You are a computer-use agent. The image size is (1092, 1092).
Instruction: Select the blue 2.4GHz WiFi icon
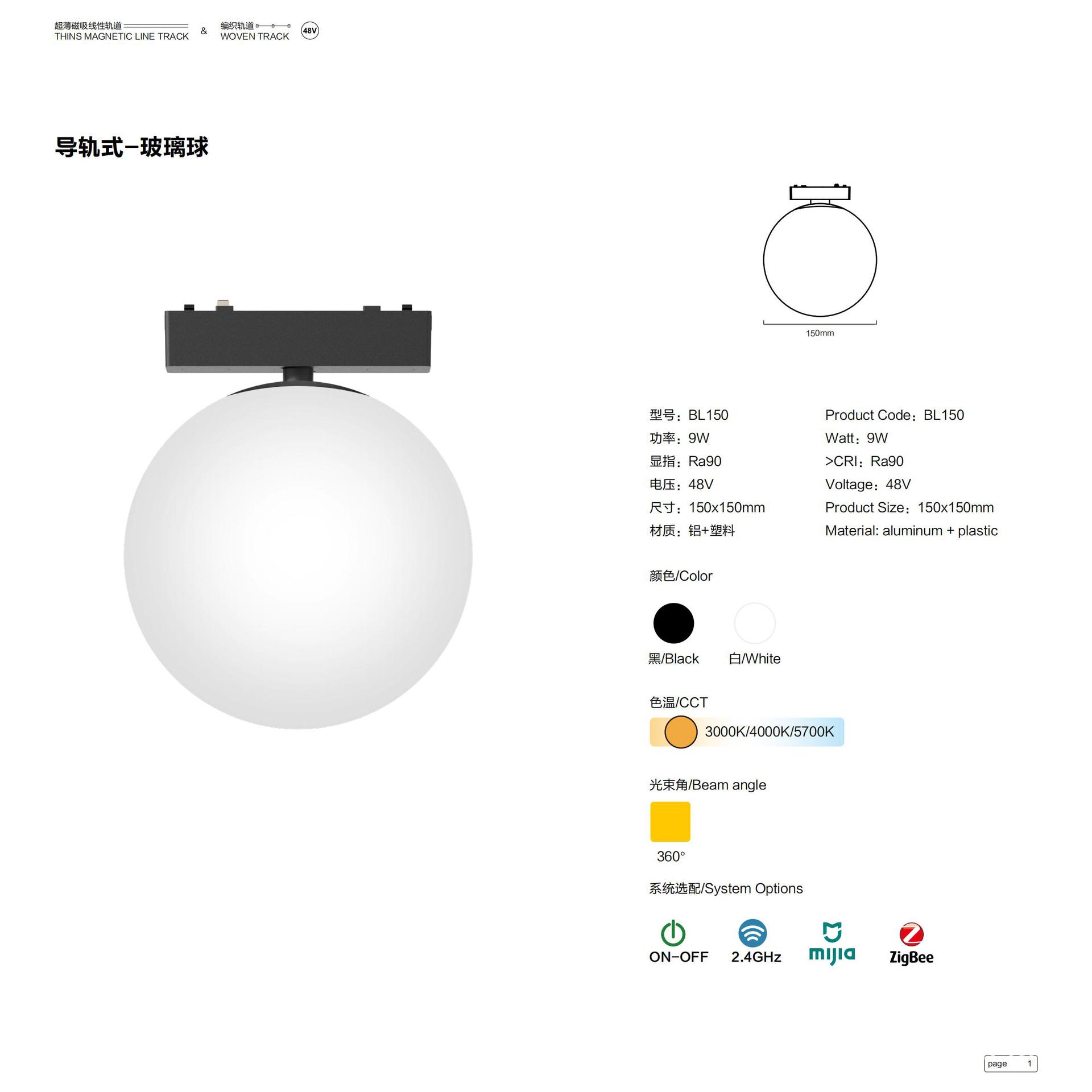[752, 933]
